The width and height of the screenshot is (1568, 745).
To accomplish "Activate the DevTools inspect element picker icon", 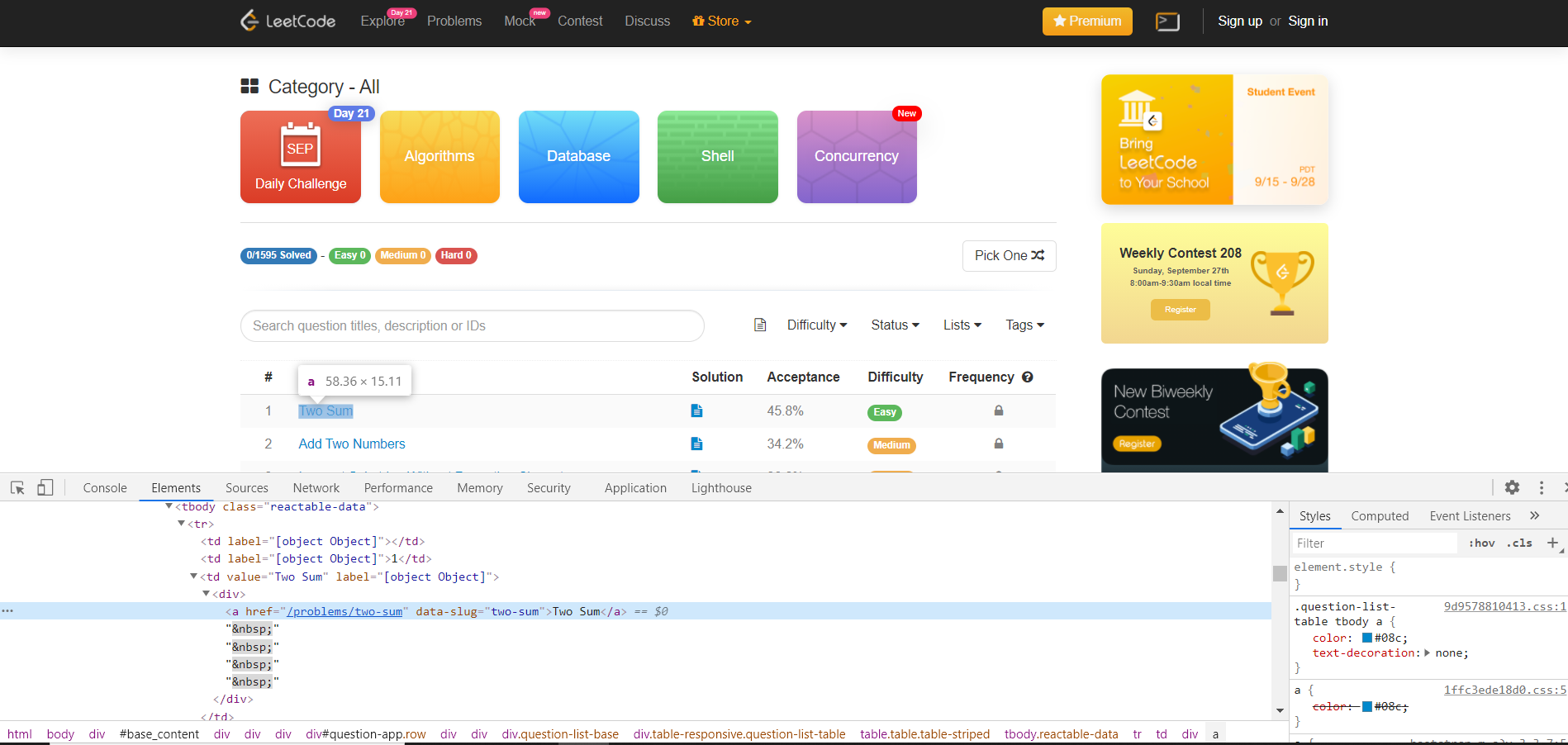I will point(17,488).
